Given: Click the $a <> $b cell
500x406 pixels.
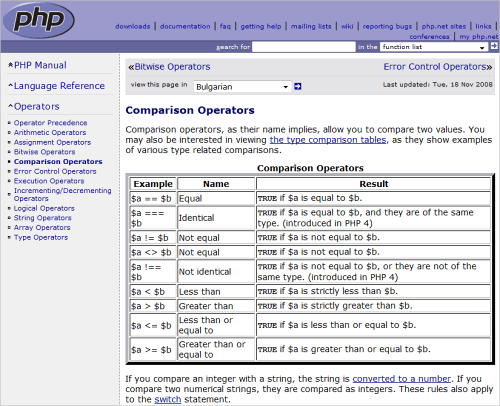Looking at the screenshot, I should pyautogui.click(x=153, y=252).
